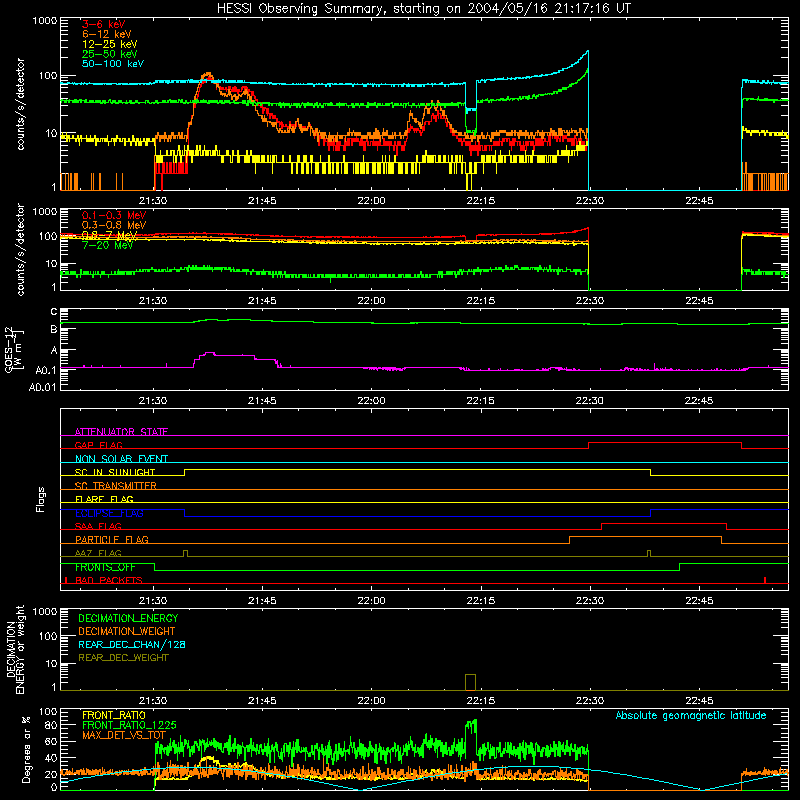Select the 'SC_IN_SUNLIGHT' flag label
This screenshot has width=800, height=800.
(115, 472)
